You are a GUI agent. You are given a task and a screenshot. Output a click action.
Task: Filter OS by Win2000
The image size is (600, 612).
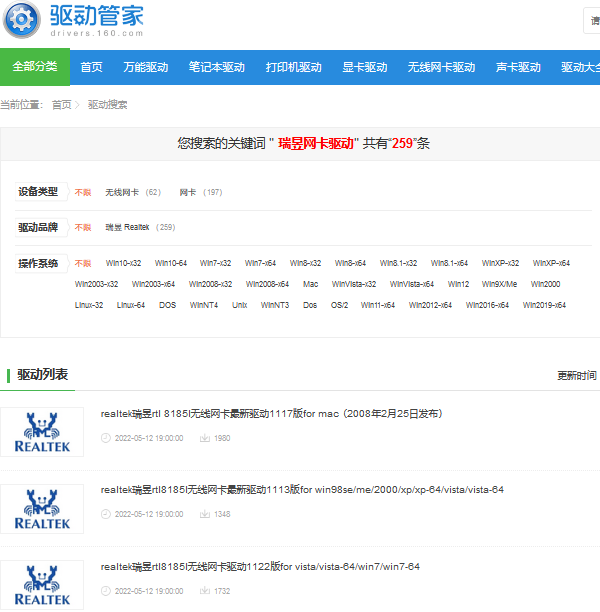[x=545, y=284]
